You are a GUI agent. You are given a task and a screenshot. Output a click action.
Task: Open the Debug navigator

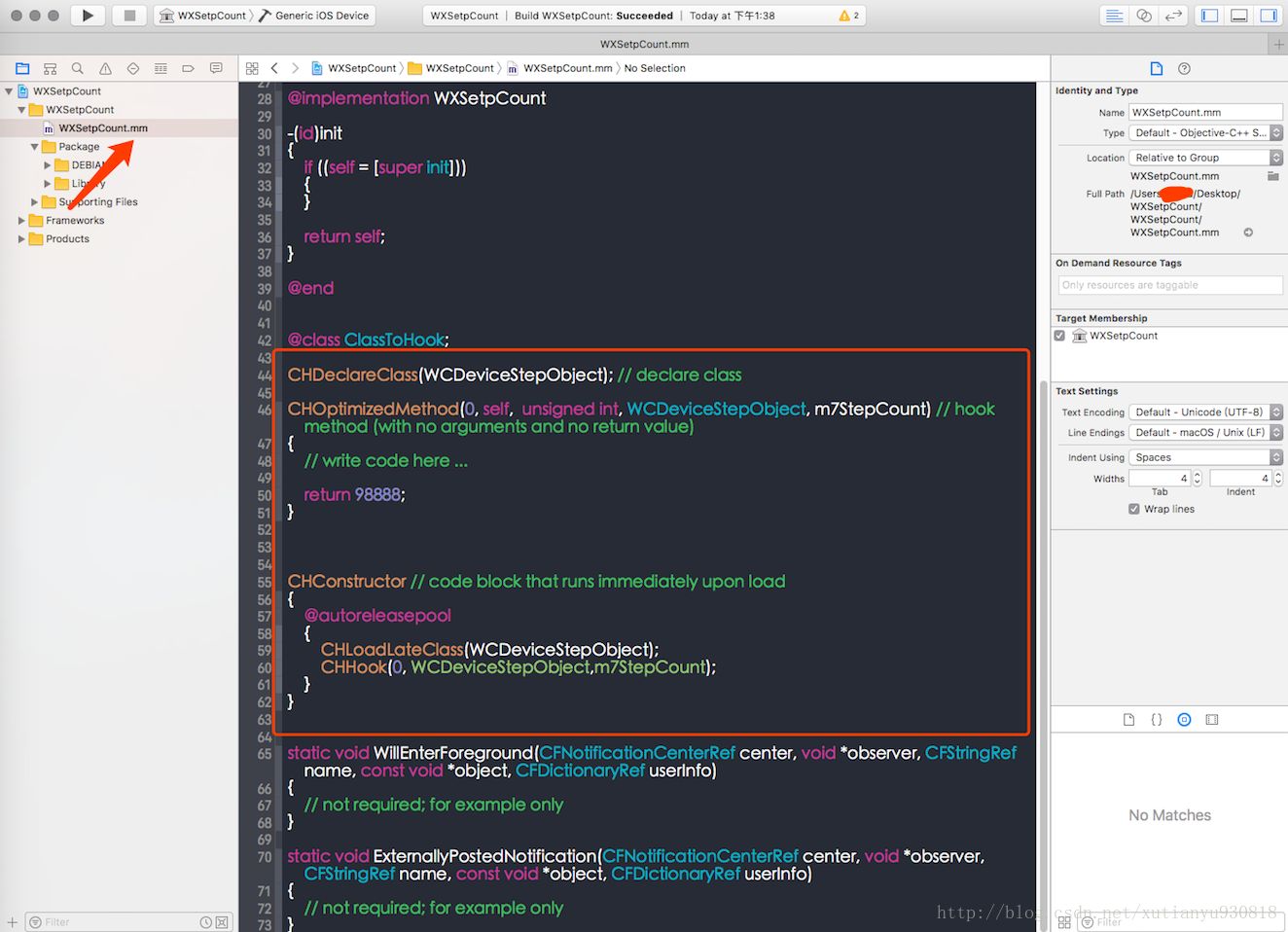161,68
